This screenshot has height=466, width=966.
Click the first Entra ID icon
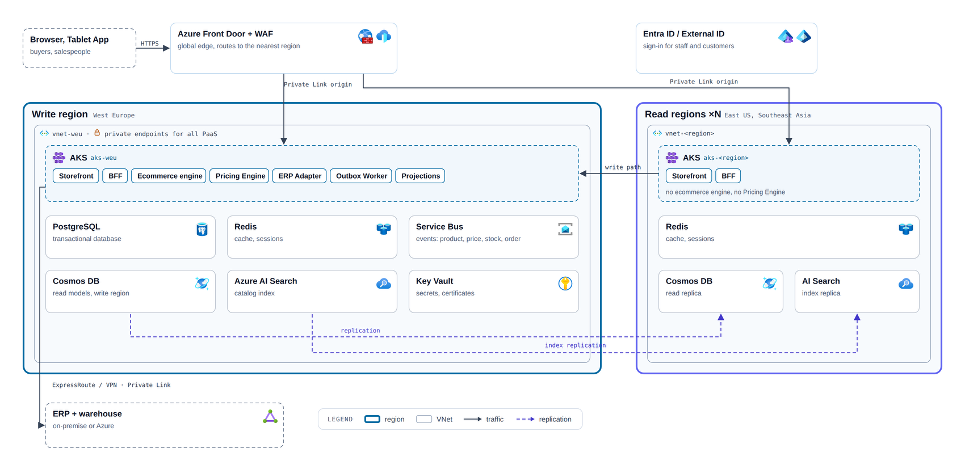(x=785, y=36)
